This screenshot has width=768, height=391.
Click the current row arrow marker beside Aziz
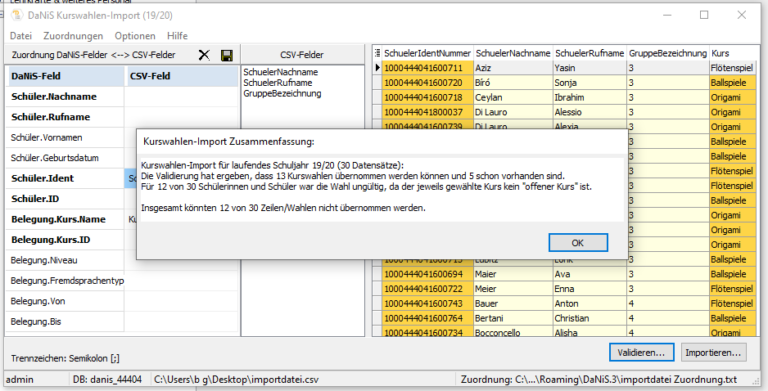[x=378, y=68]
